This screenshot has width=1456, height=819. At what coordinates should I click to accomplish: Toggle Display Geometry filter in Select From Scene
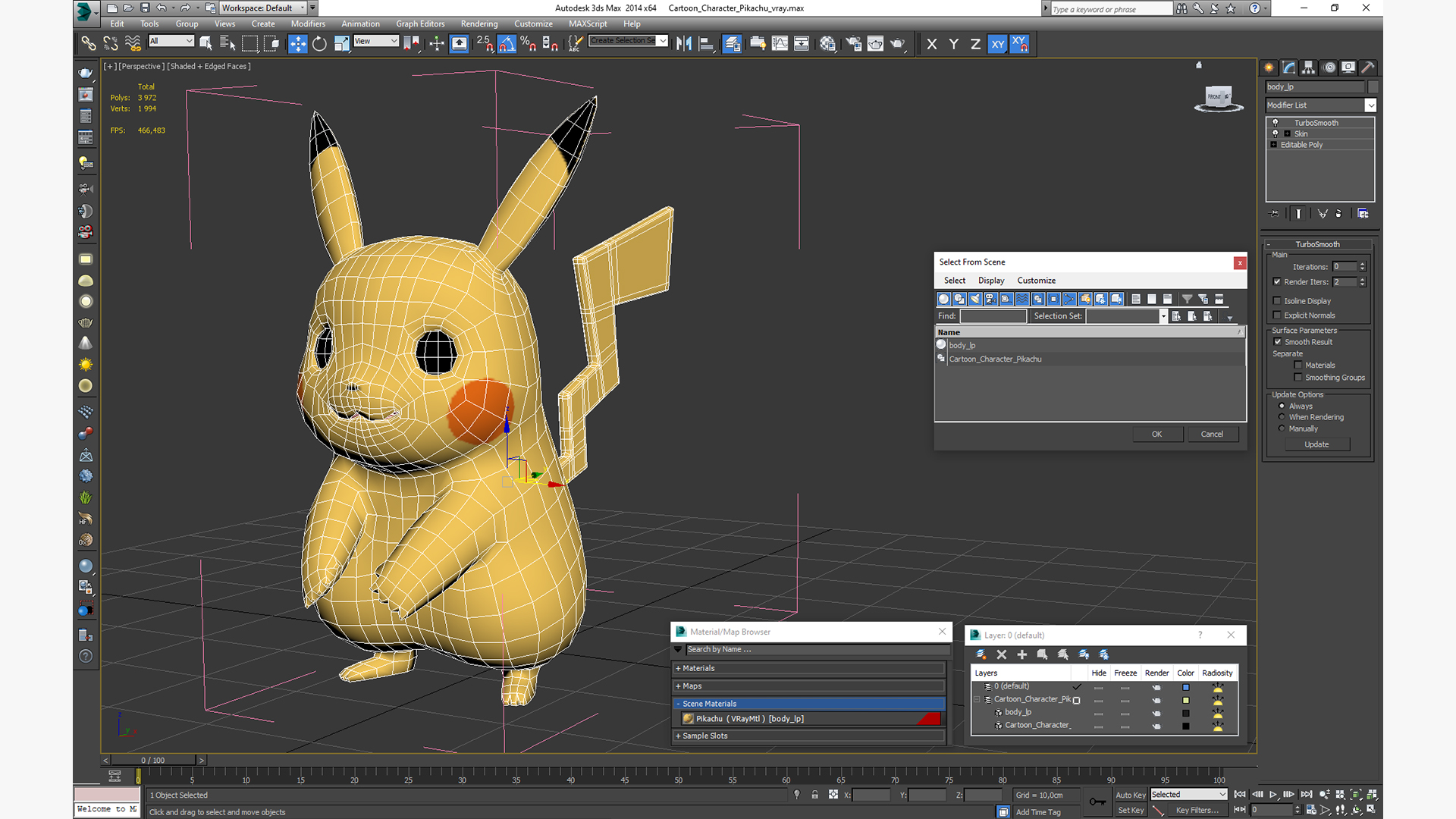943,299
